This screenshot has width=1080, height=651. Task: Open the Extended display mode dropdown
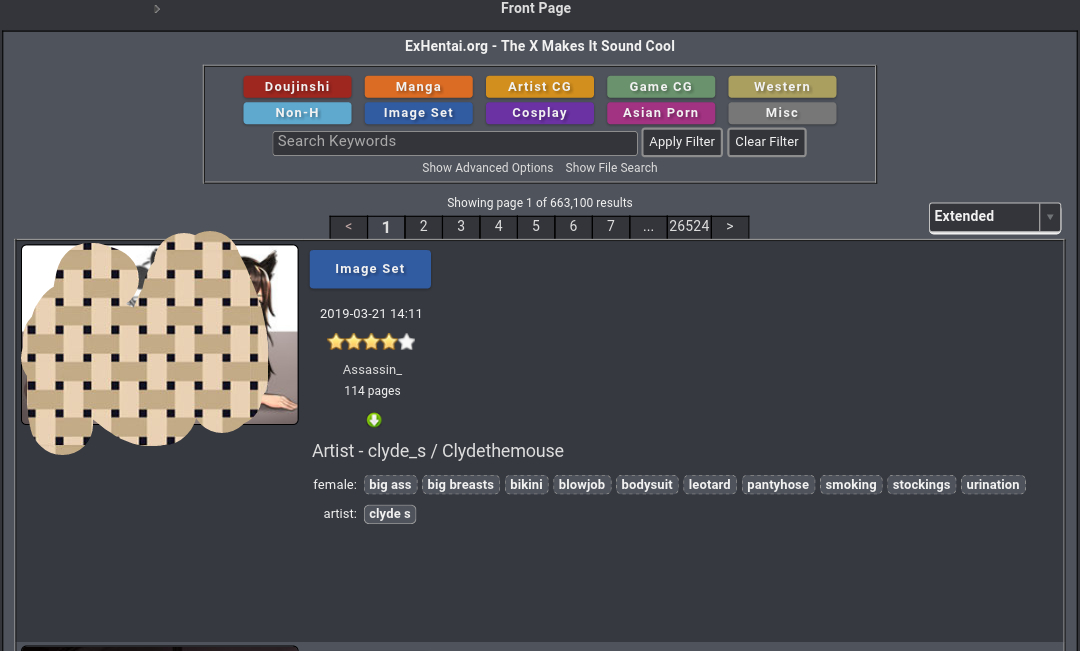pos(995,217)
